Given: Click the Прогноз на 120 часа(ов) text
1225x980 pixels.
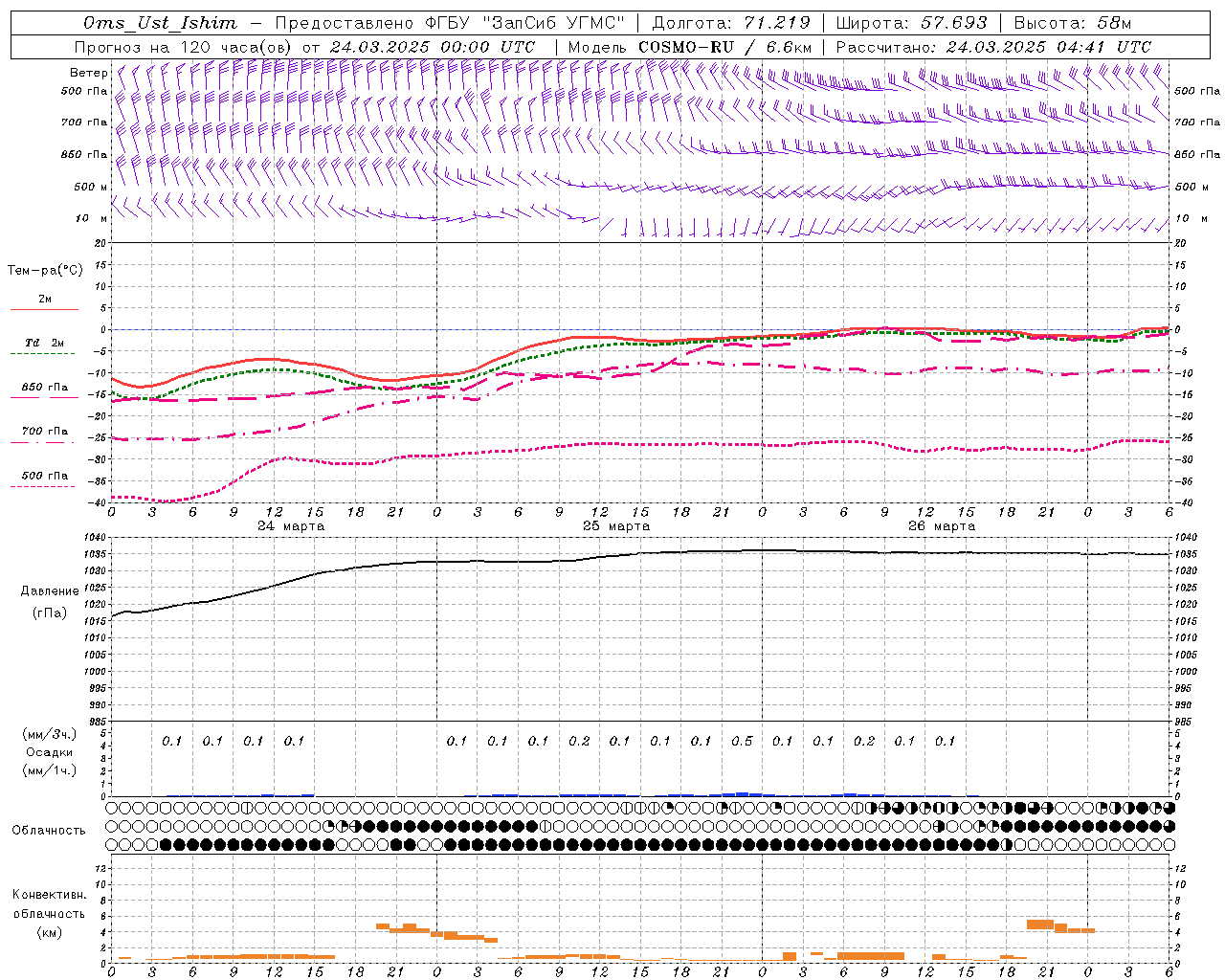Looking at the screenshot, I should (185, 46).
